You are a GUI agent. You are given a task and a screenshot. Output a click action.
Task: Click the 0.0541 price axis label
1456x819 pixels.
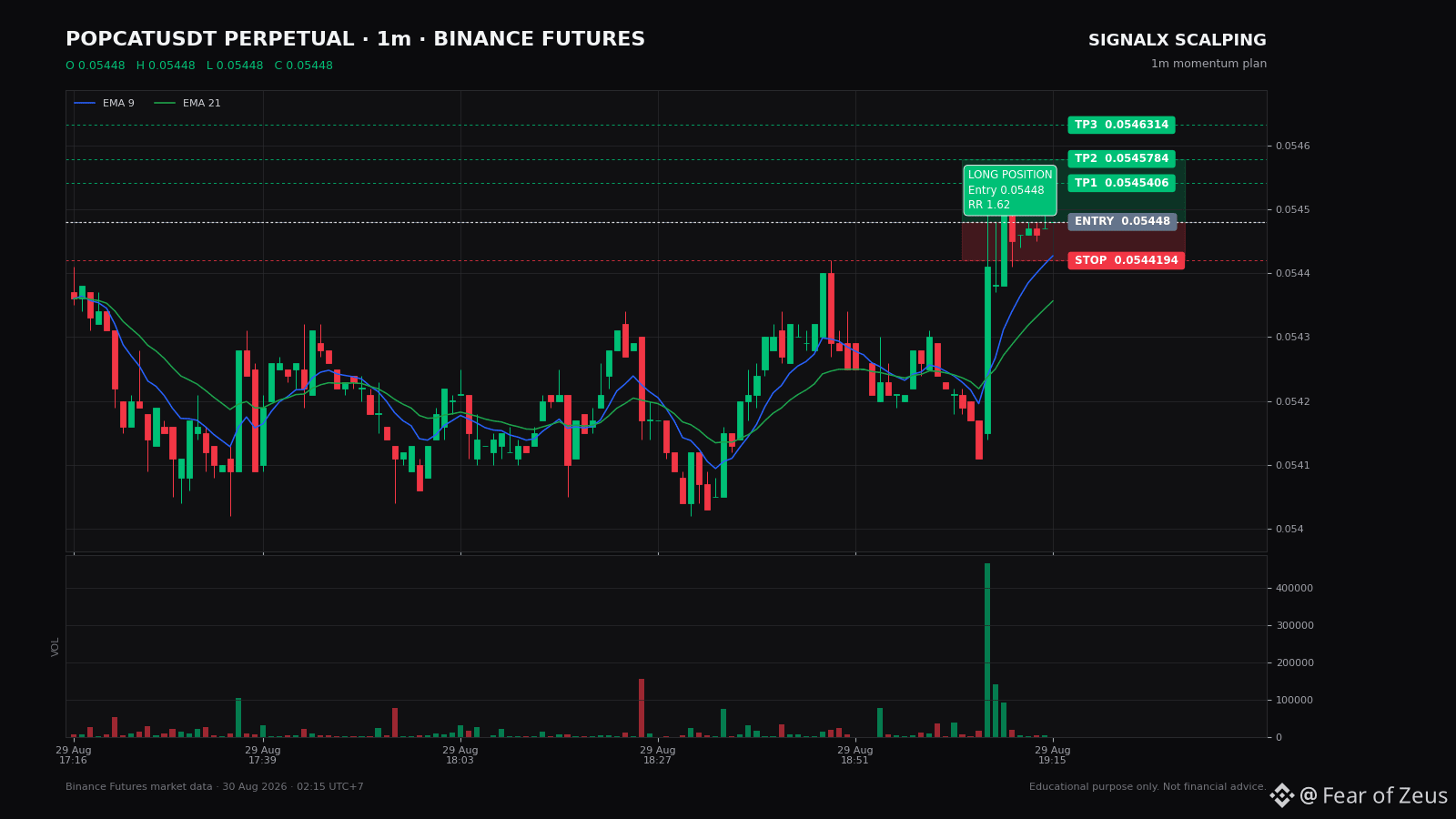(1293, 465)
